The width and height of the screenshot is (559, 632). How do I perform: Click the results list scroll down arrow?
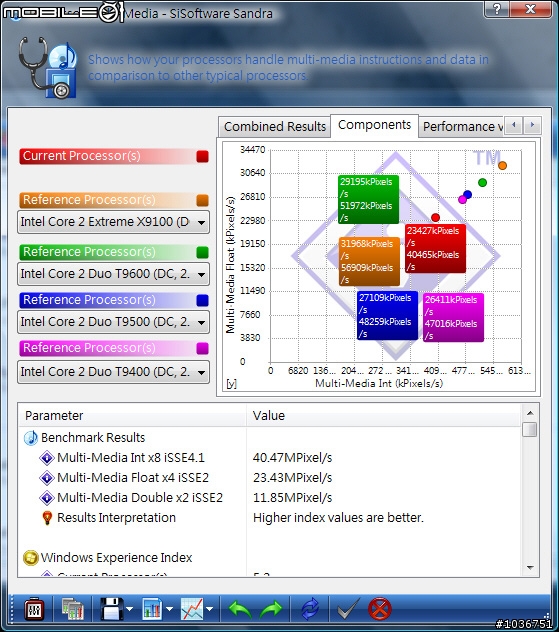[x=530, y=568]
